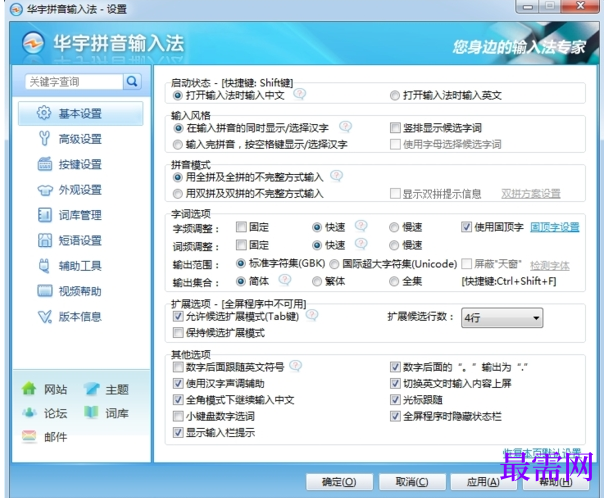The height and width of the screenshot is (498, 612).
Task: Uncheck 使用汉字声调辅助 option
Action: pyautogui.click(x=179, y=383)
